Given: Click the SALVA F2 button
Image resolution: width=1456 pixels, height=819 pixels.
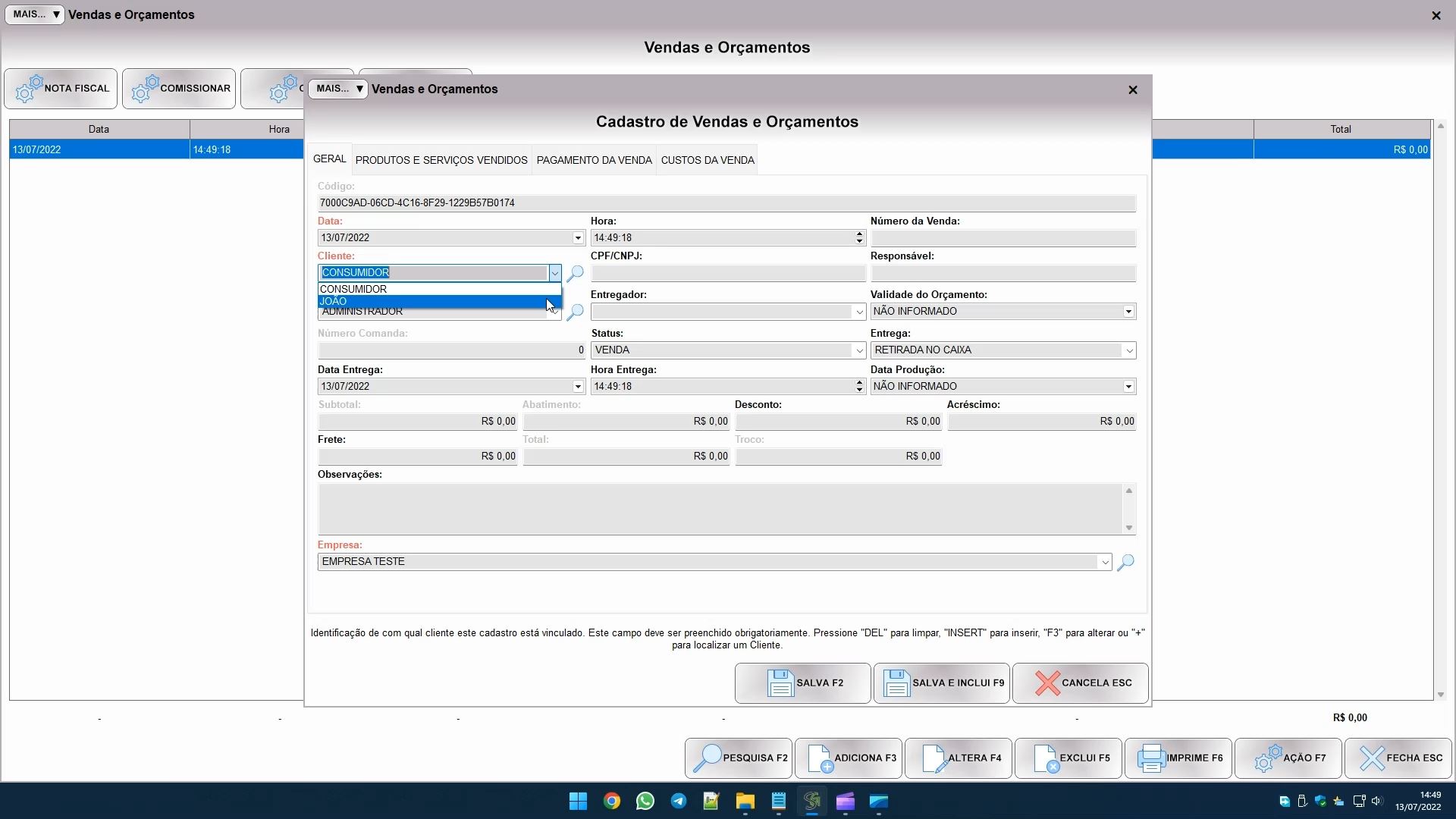Looking at the screenshot, I should [x=802, y=683].
